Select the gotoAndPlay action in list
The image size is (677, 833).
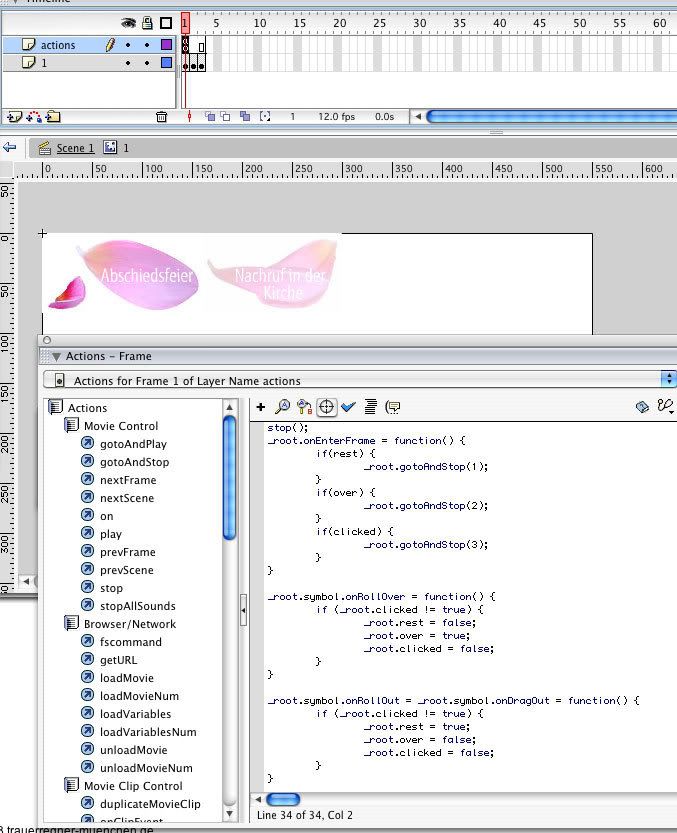pos(133,444)
